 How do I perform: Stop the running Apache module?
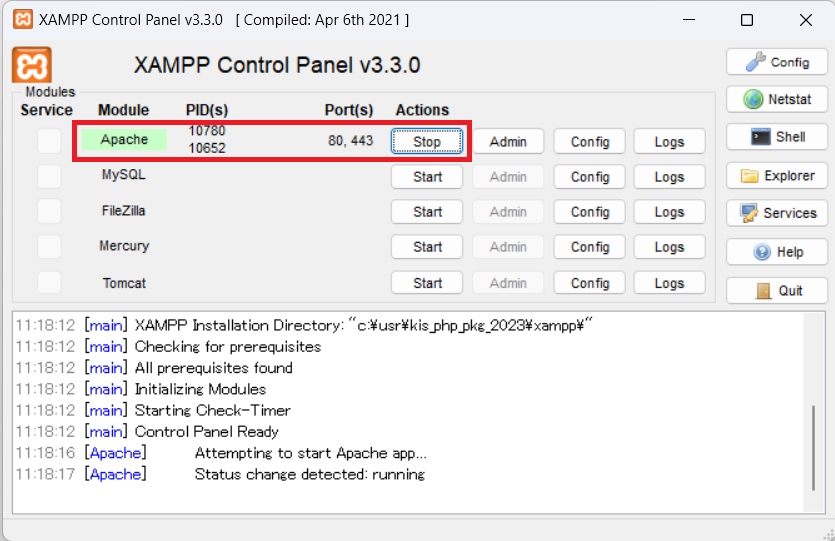pyautogui.click(x=427, y=142)
